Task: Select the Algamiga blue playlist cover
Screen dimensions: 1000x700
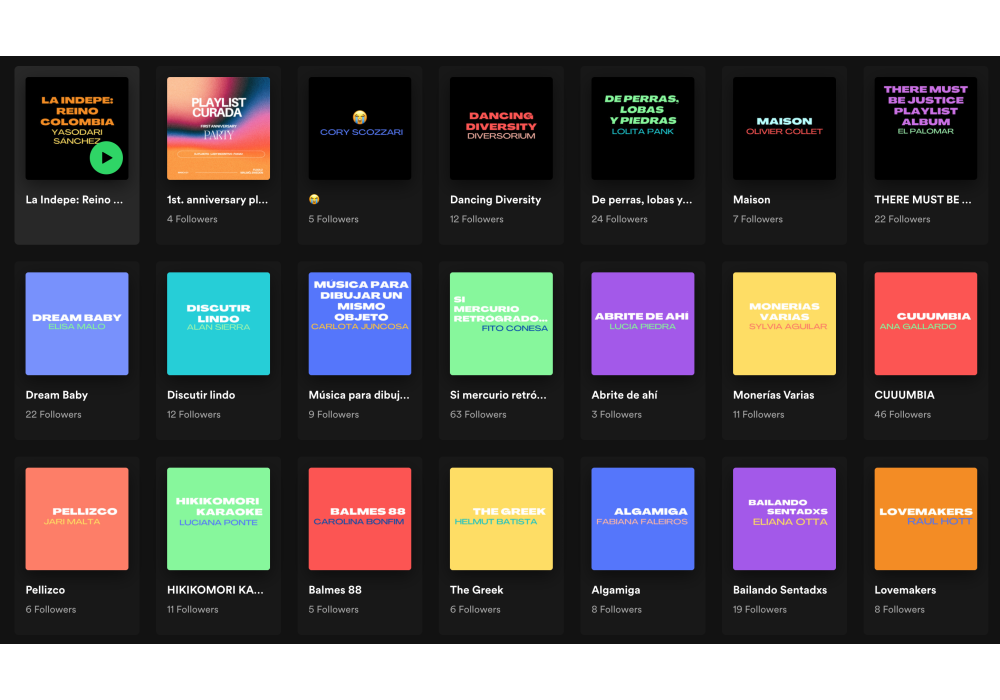Action: point(643,518)
